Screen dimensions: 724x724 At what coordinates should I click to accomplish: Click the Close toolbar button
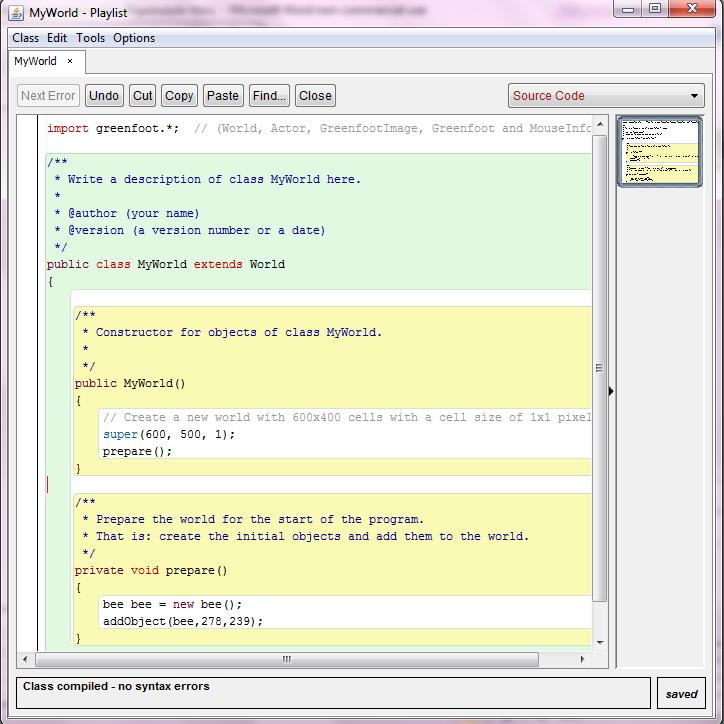click(x=315, y=96)
